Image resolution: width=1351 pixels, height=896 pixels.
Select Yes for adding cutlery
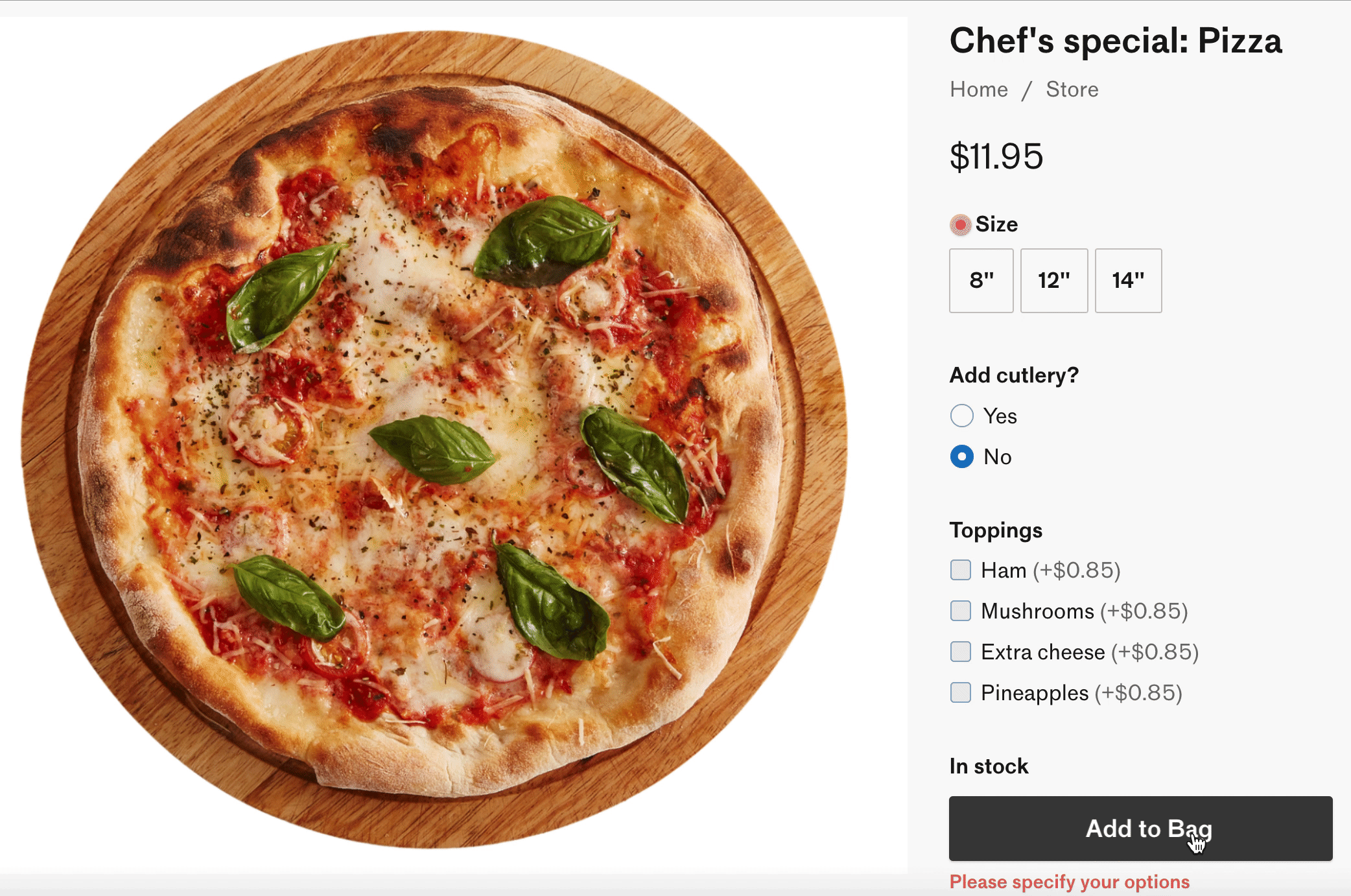[x=962, y=416]
